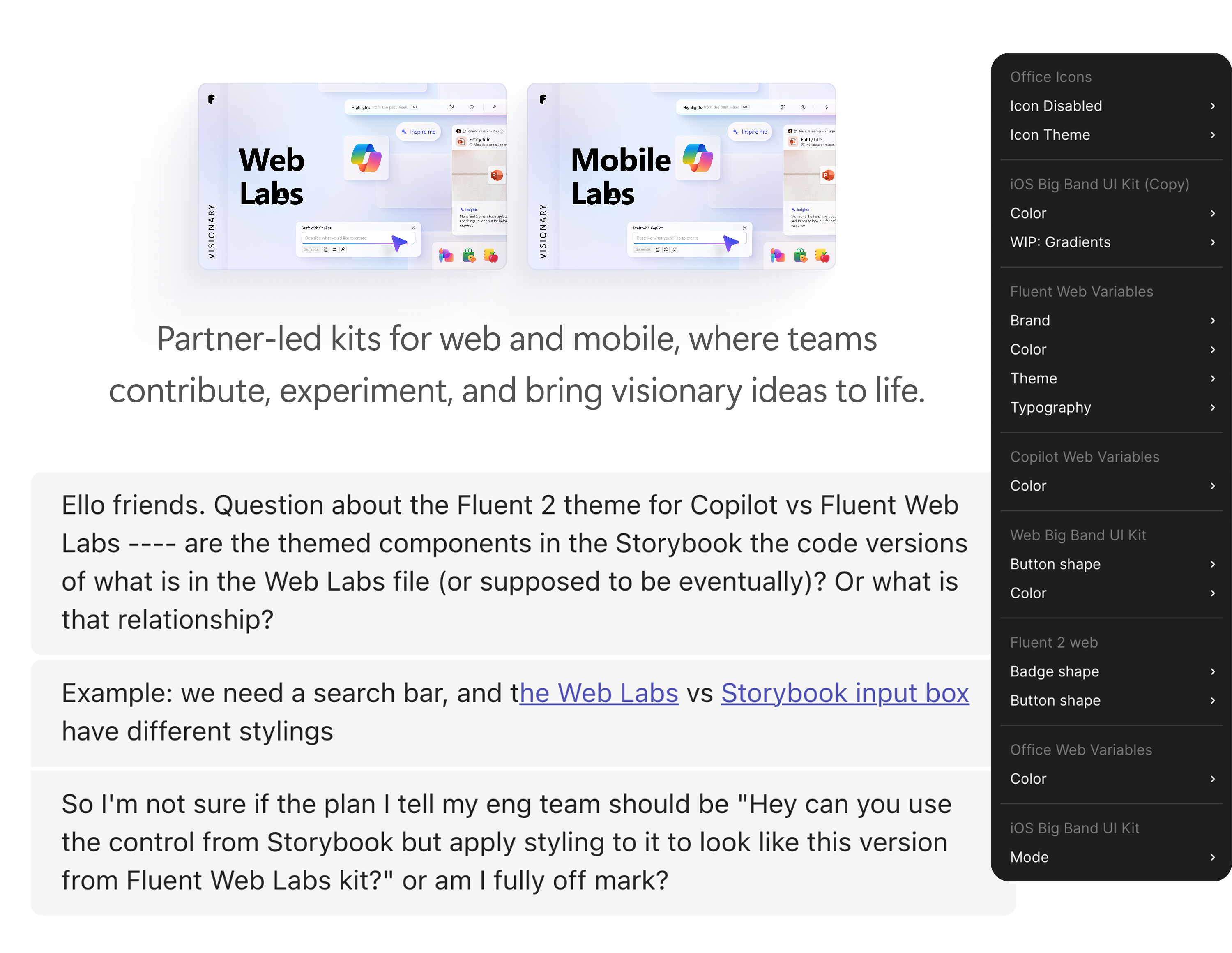The width and height of the screenshot is (1232, 953).
Task: Click the 'Copilot Web Variables' section header
Action: [x=1085, y=457]
